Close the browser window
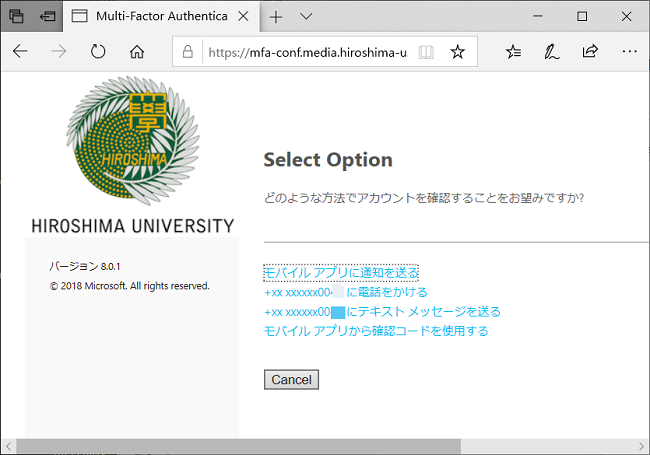Viewport: 650px width, 455px height. coord(626,16)
